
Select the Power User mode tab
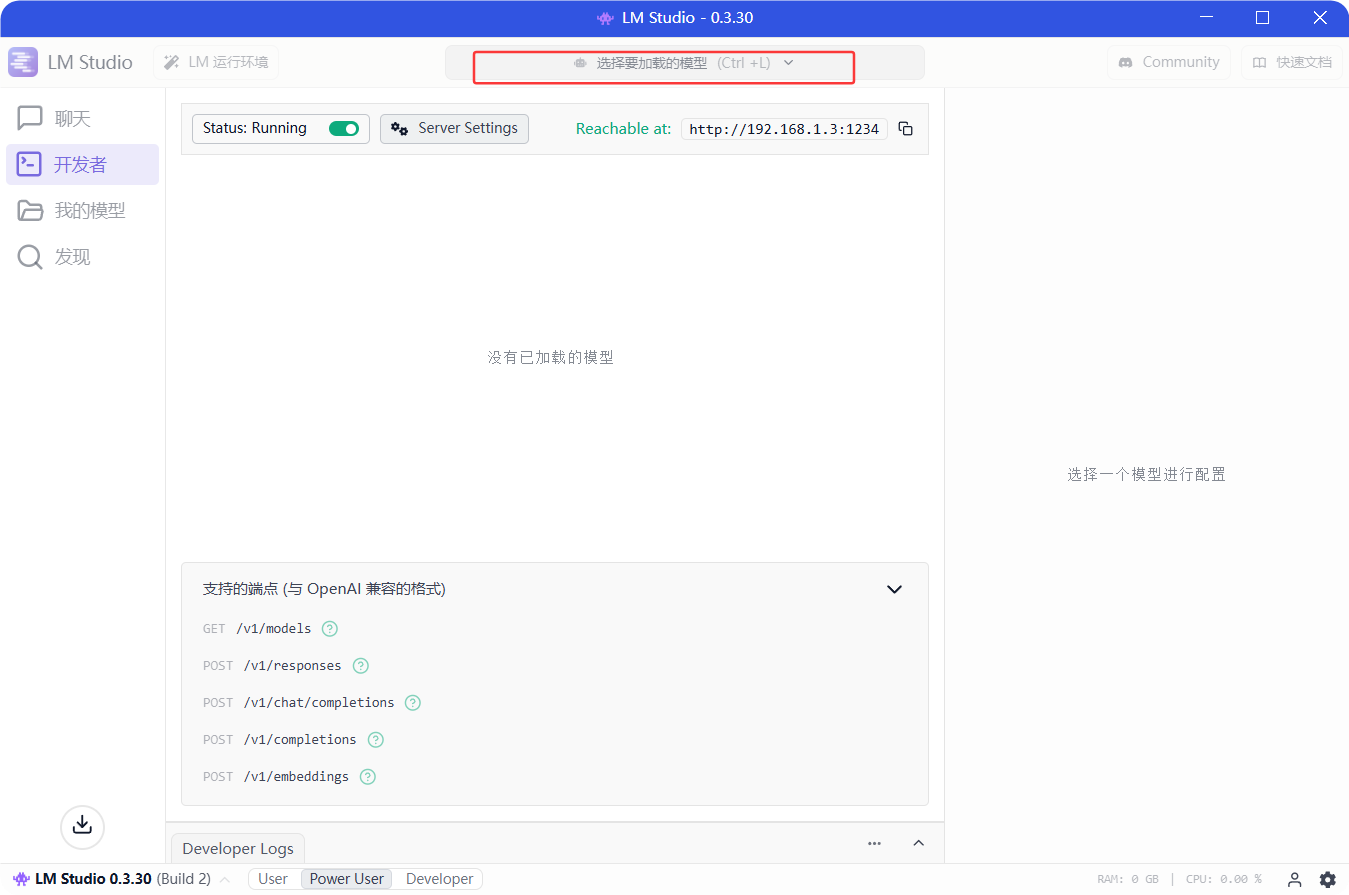tap(346, 878)
